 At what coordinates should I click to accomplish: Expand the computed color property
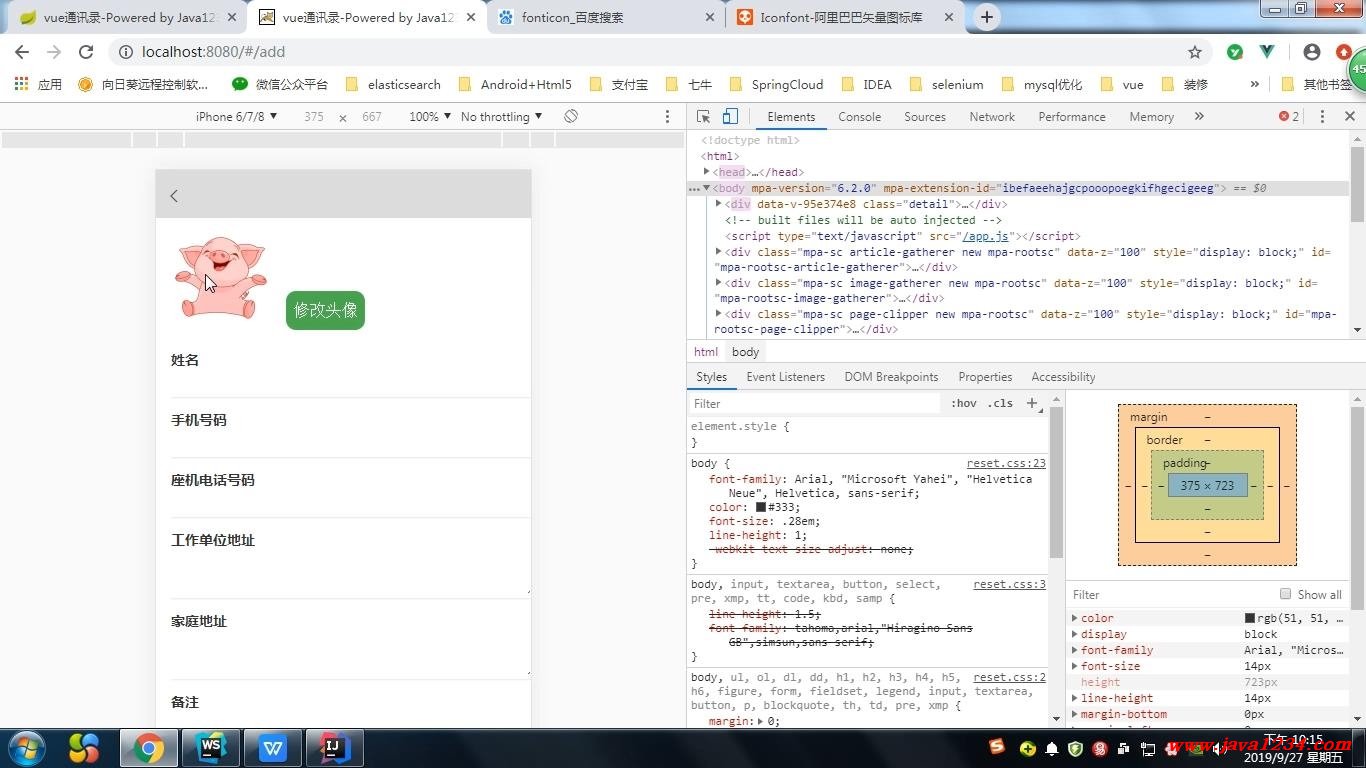pos(1075,618)
